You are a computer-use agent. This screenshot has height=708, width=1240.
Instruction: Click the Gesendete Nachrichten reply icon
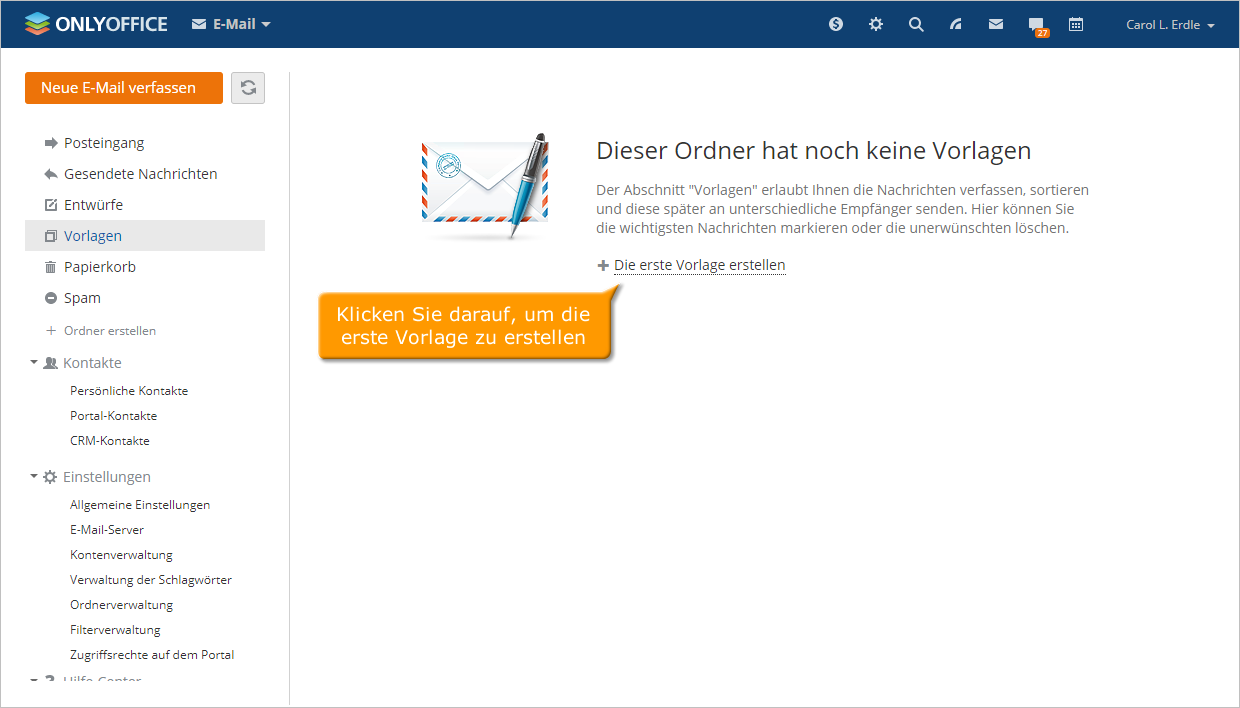point(51,174)
